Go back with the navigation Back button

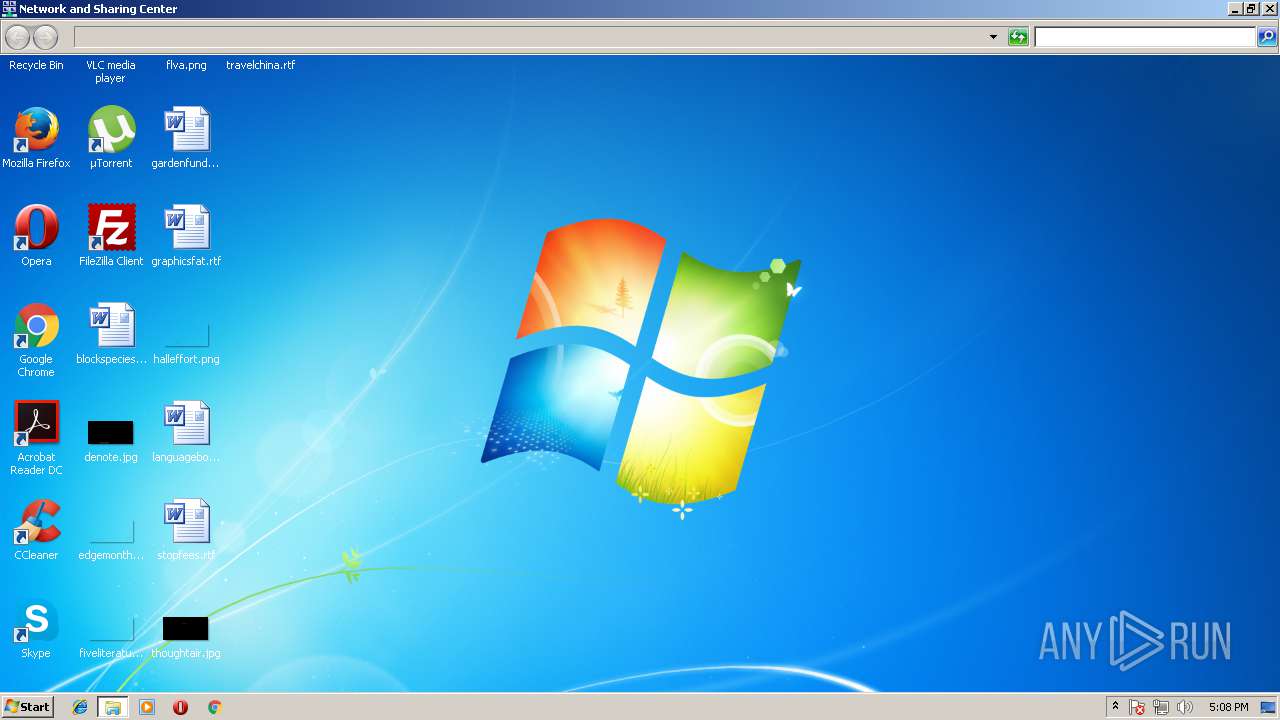point(17,37)
